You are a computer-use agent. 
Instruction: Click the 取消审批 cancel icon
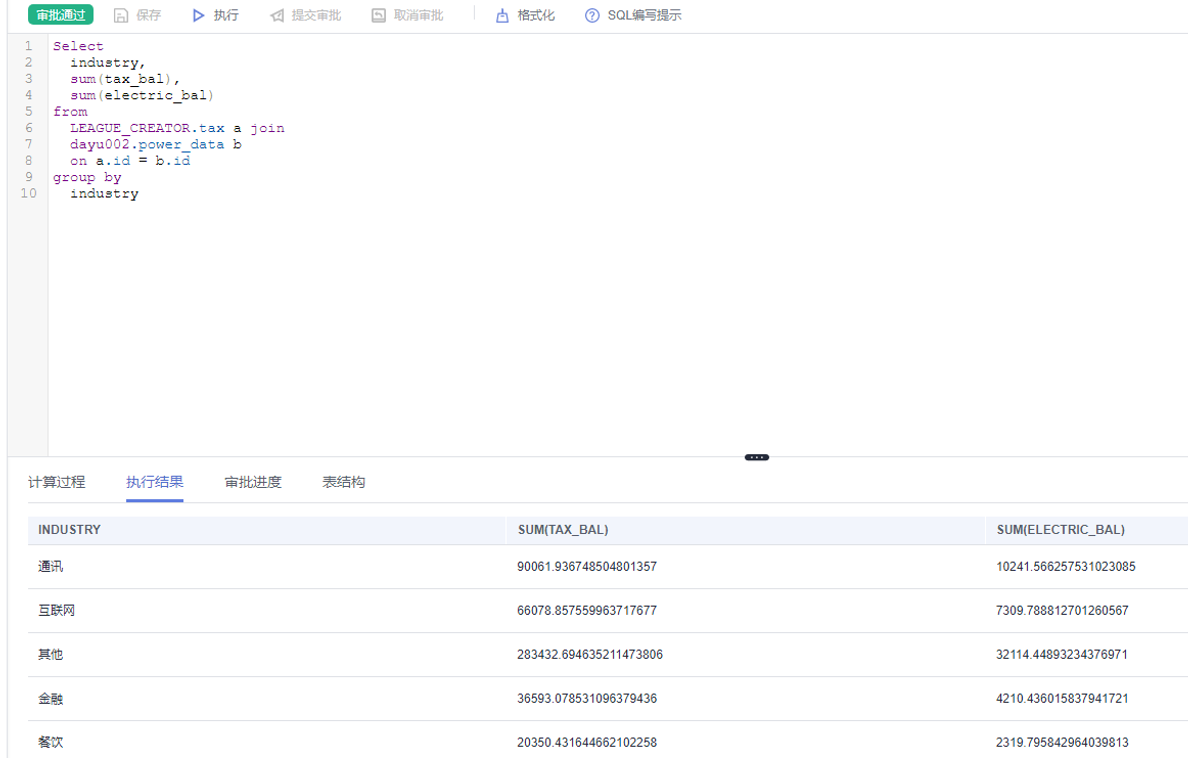[379, 15]
